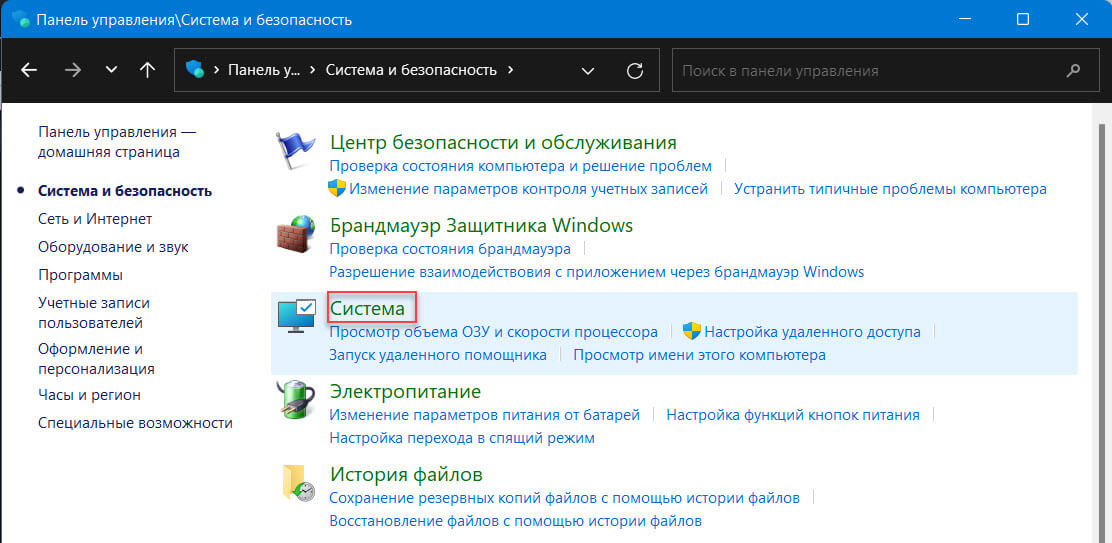
Task: Open Сеть и Интернет category
Action: pyautogui.click(x=95, y=219)
